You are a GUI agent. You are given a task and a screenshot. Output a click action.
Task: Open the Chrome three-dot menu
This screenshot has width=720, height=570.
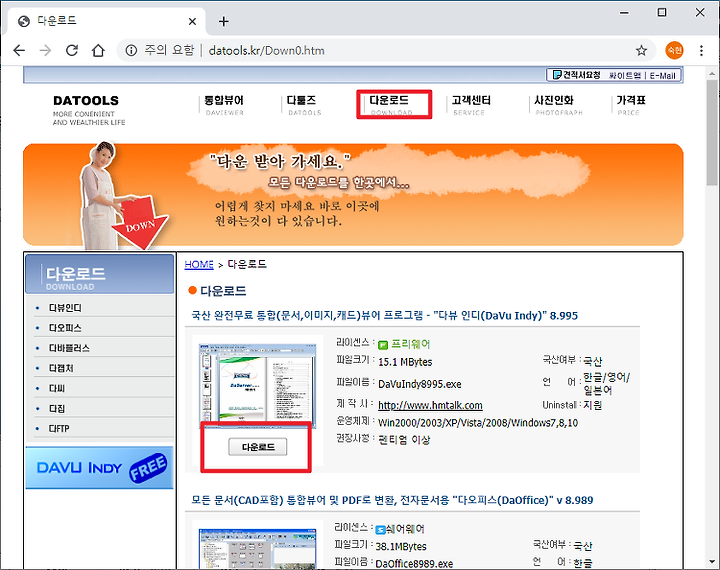[x=701, y=50]
